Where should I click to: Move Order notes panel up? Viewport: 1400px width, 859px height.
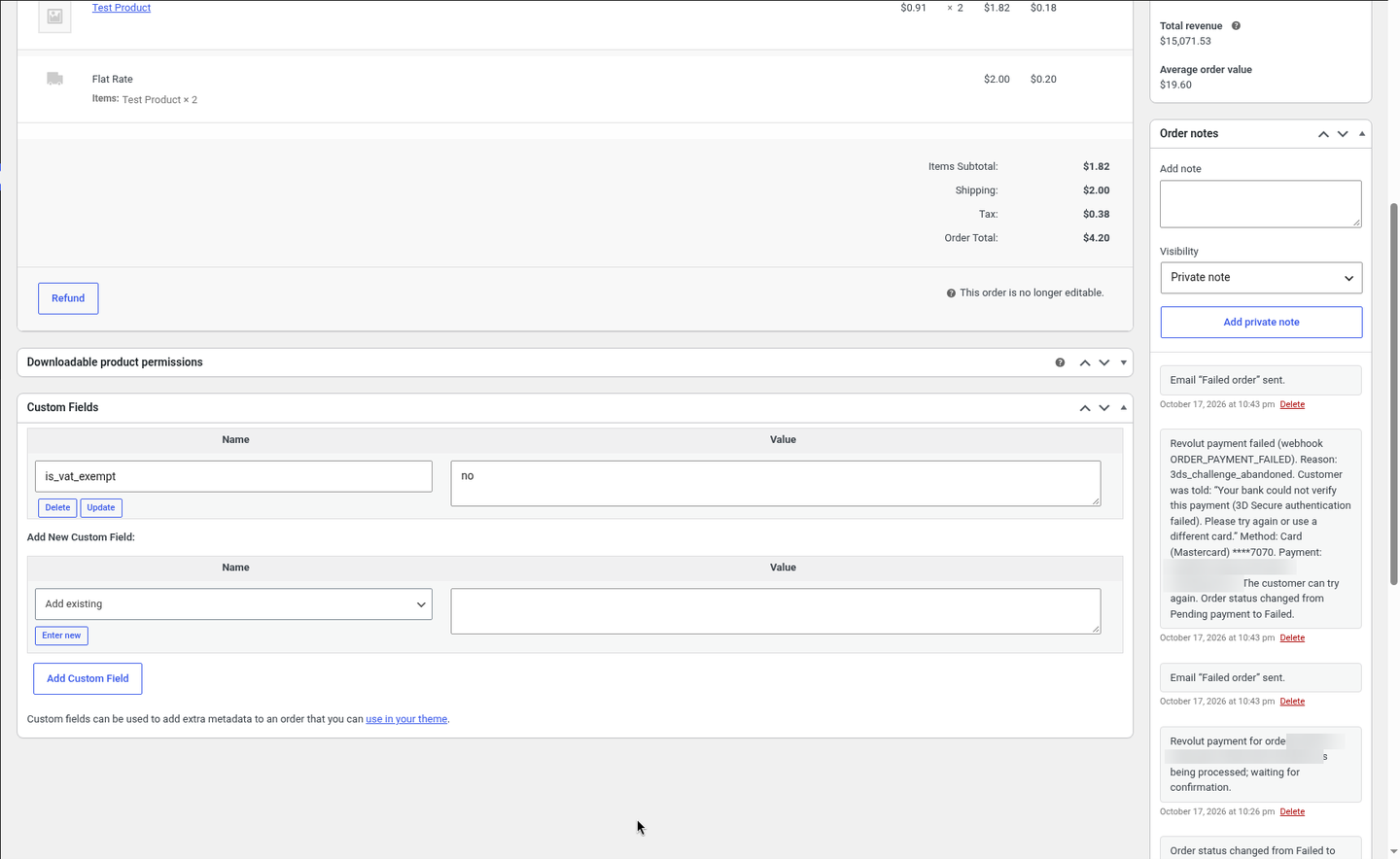click(1323, 134)
